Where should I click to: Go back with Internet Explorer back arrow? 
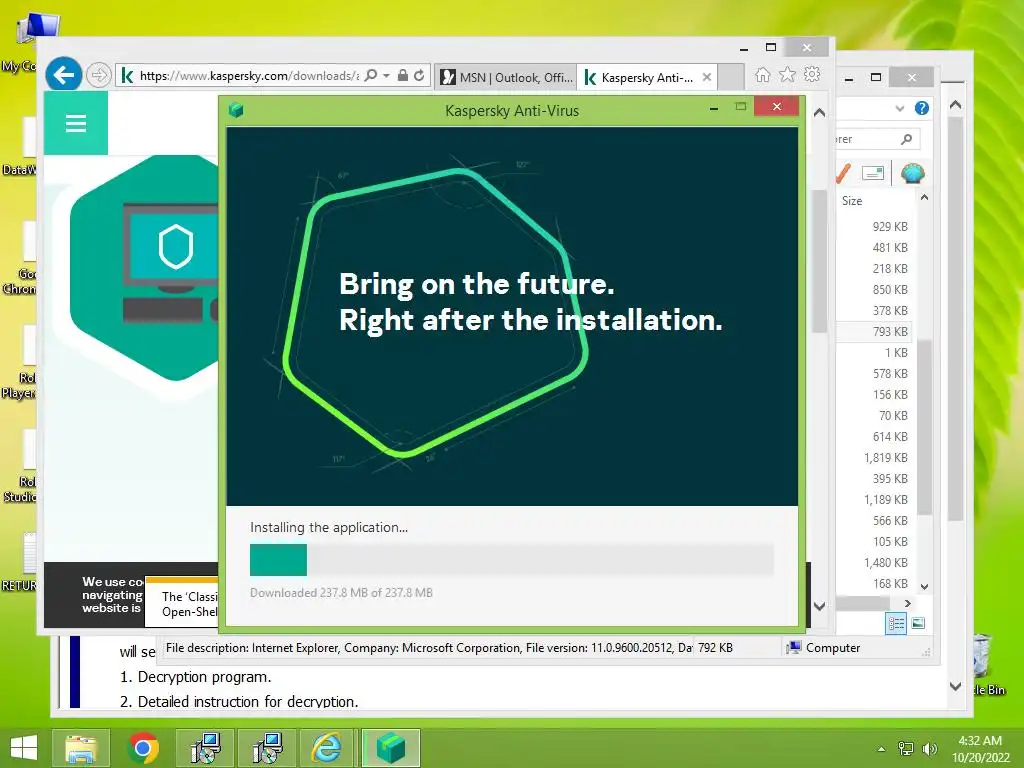coord(63,76)
